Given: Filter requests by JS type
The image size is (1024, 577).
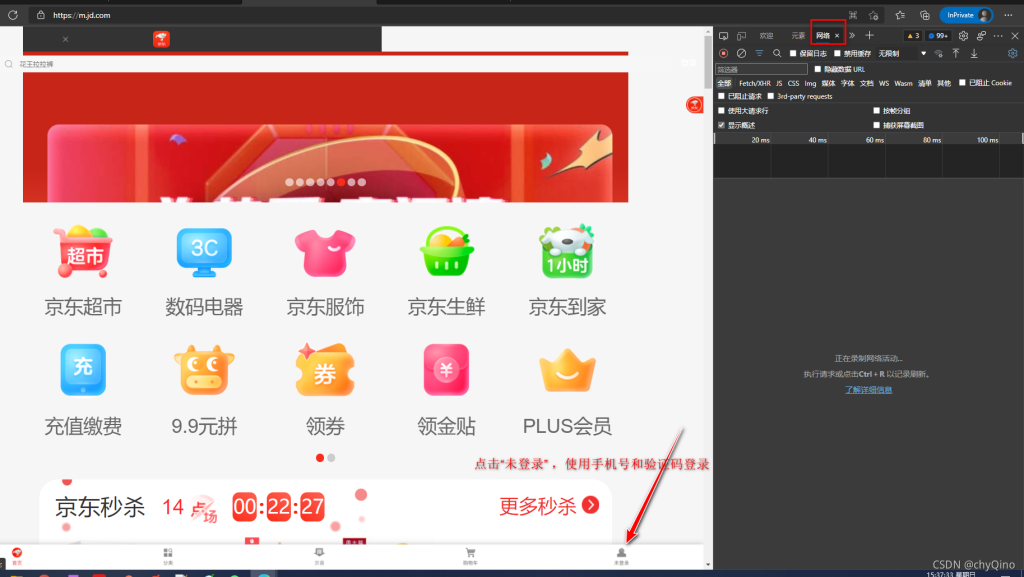Looking at the screenshot, I should point(779,84).
